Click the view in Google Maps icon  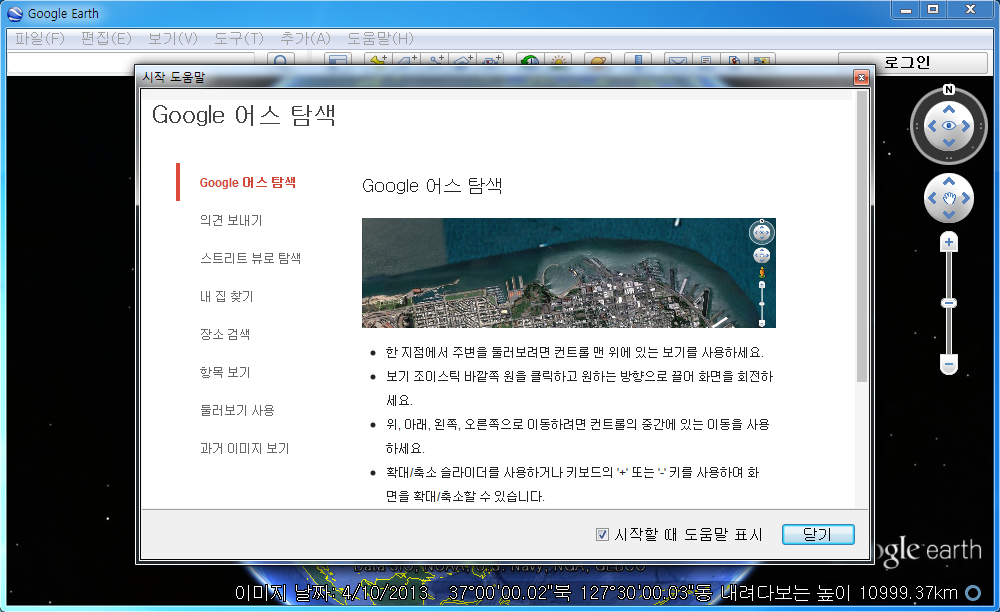tap(735, 60)
